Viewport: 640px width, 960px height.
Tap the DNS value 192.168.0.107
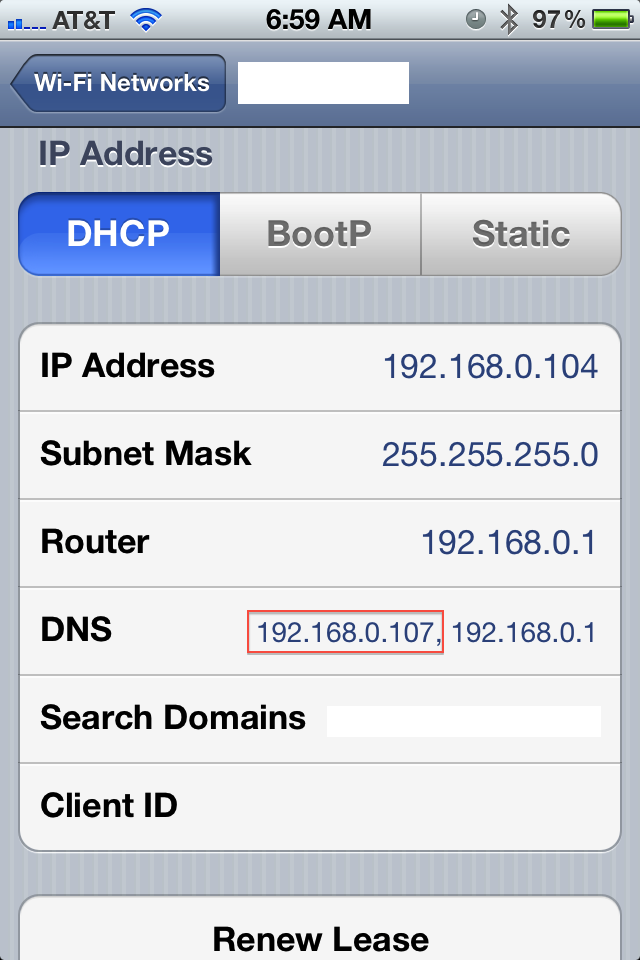pyautogui.click(x=345, y=632)
